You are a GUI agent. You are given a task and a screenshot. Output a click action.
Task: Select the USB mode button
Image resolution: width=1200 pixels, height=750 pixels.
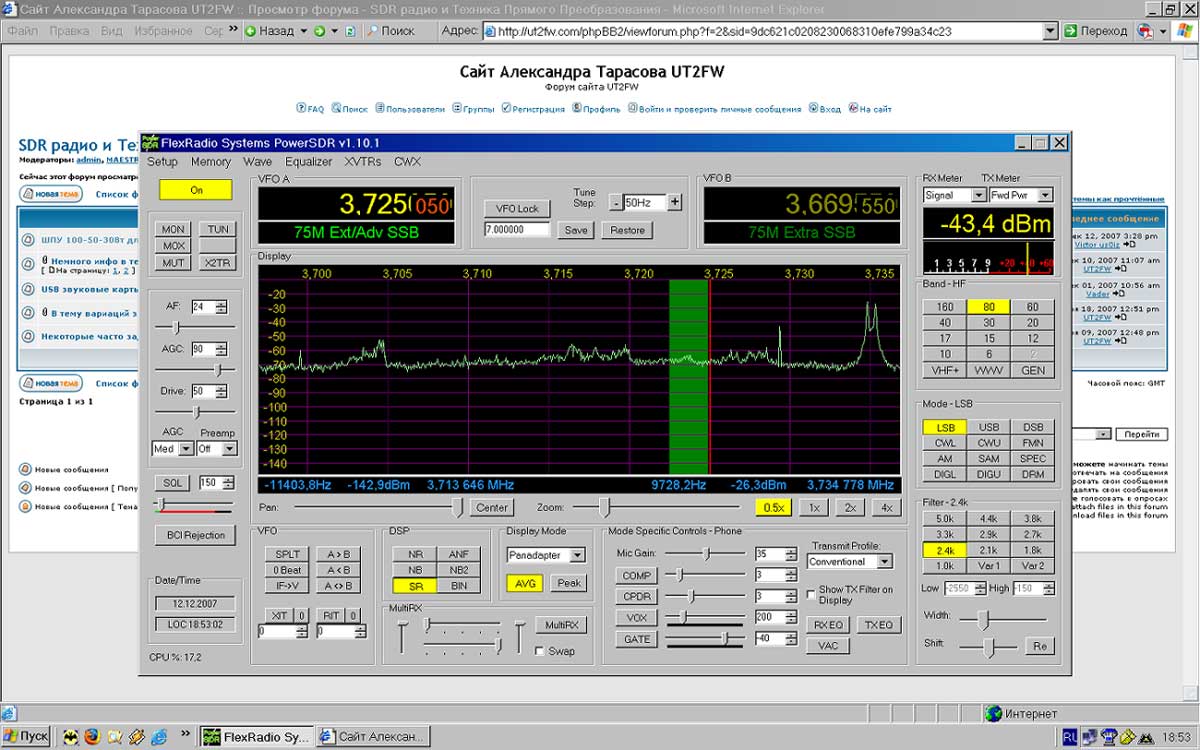point(988,427)
